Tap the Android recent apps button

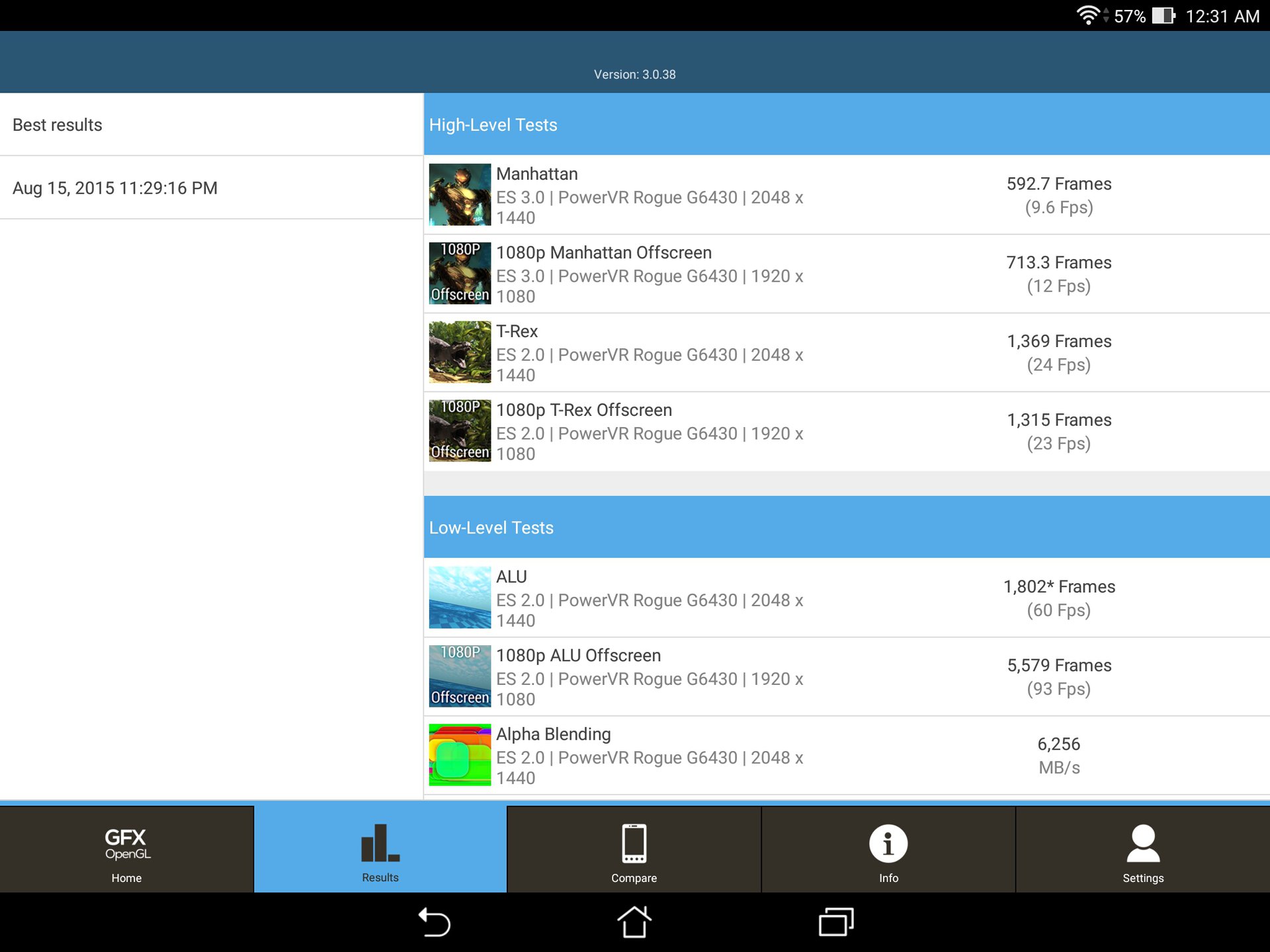click(836, 922)
